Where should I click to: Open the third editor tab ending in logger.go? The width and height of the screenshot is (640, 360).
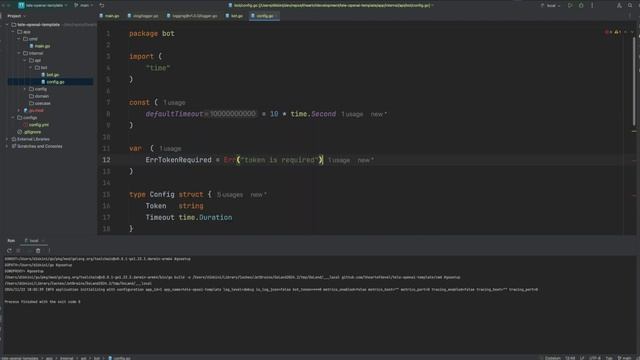[192, 16]
